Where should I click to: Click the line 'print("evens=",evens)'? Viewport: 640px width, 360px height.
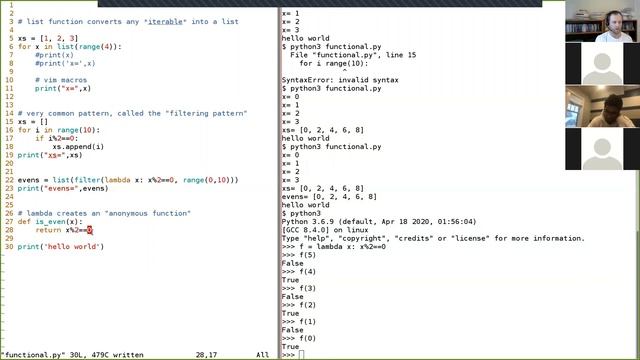tap(63, 188)
